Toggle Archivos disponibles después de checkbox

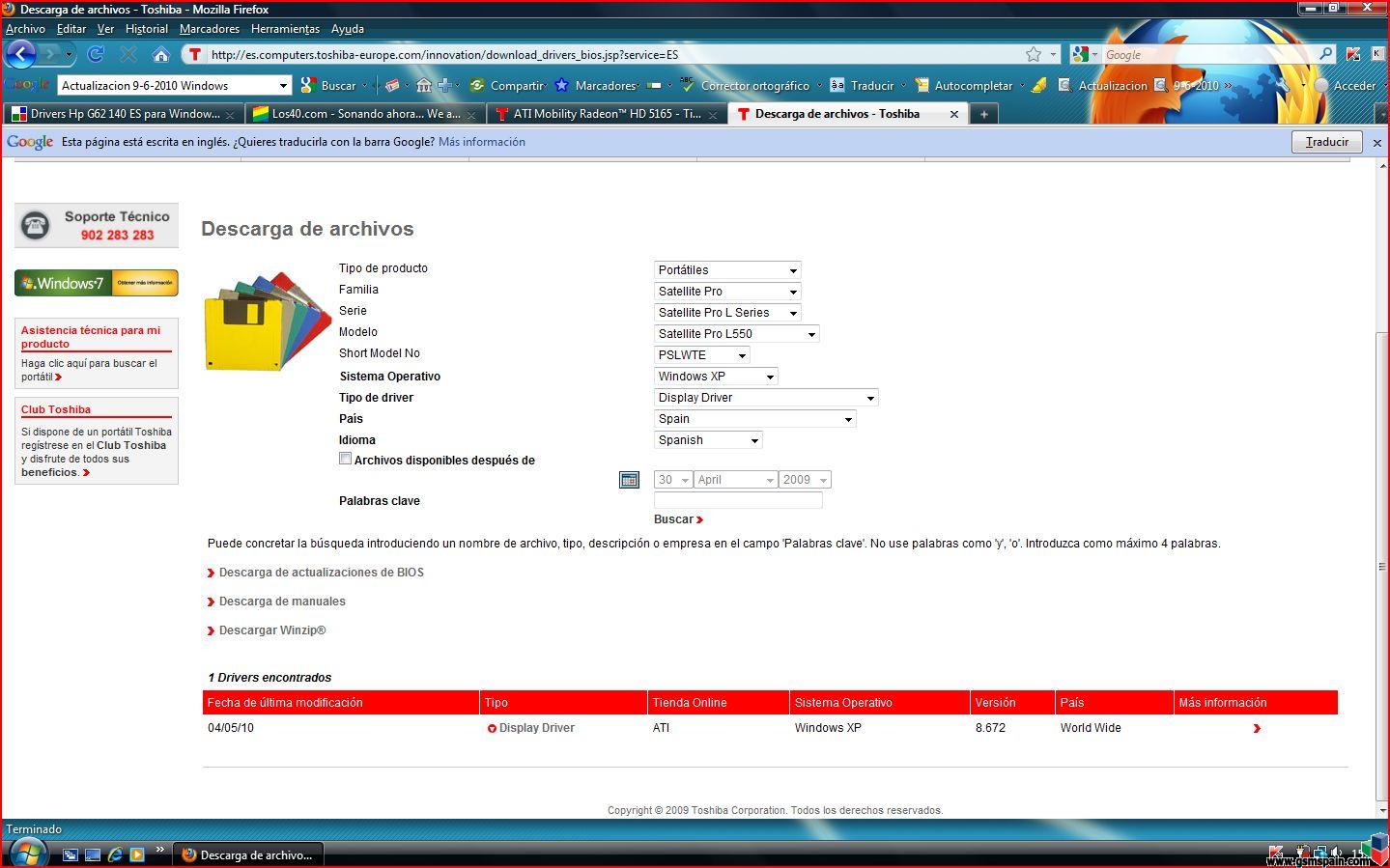(x=345, y=459)
